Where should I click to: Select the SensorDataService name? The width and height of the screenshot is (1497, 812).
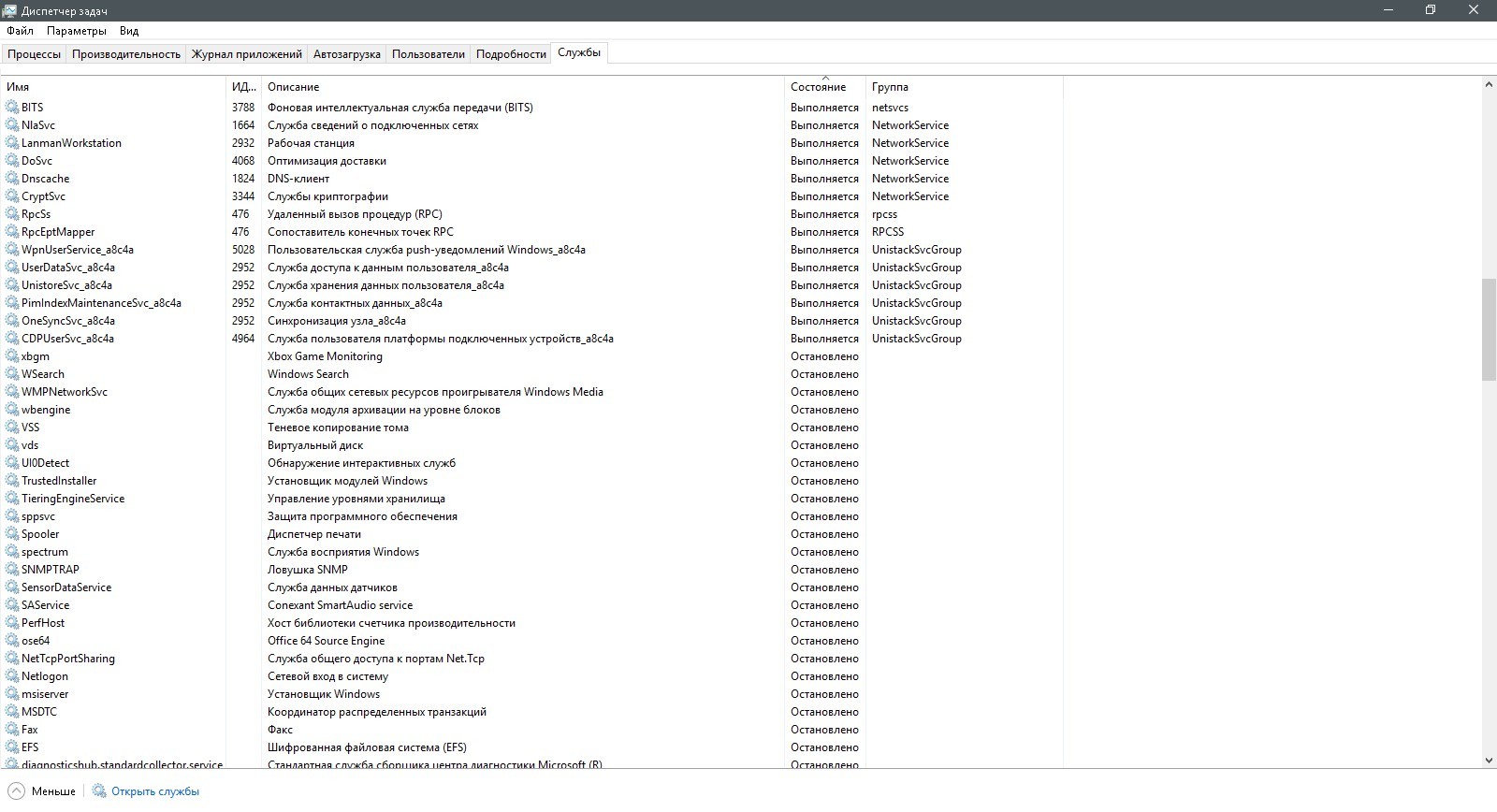click(x=66, y=587)
